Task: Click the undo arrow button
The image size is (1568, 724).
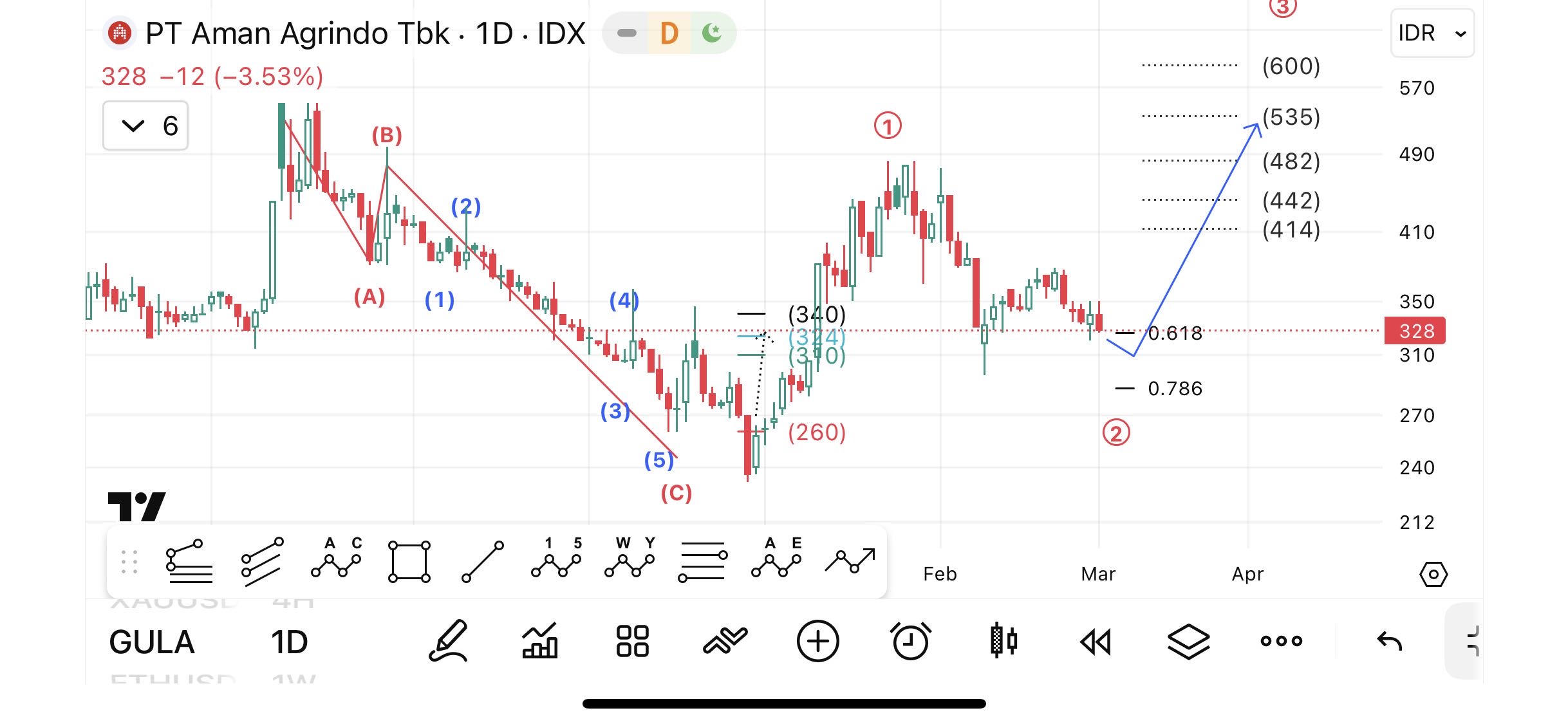Action: tap(1389, 641)
